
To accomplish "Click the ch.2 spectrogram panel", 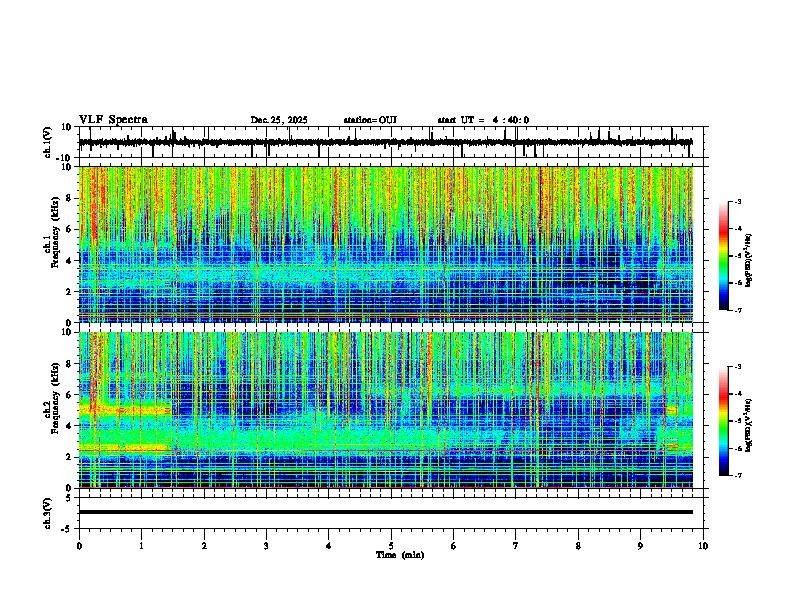I will coord(386,410).
